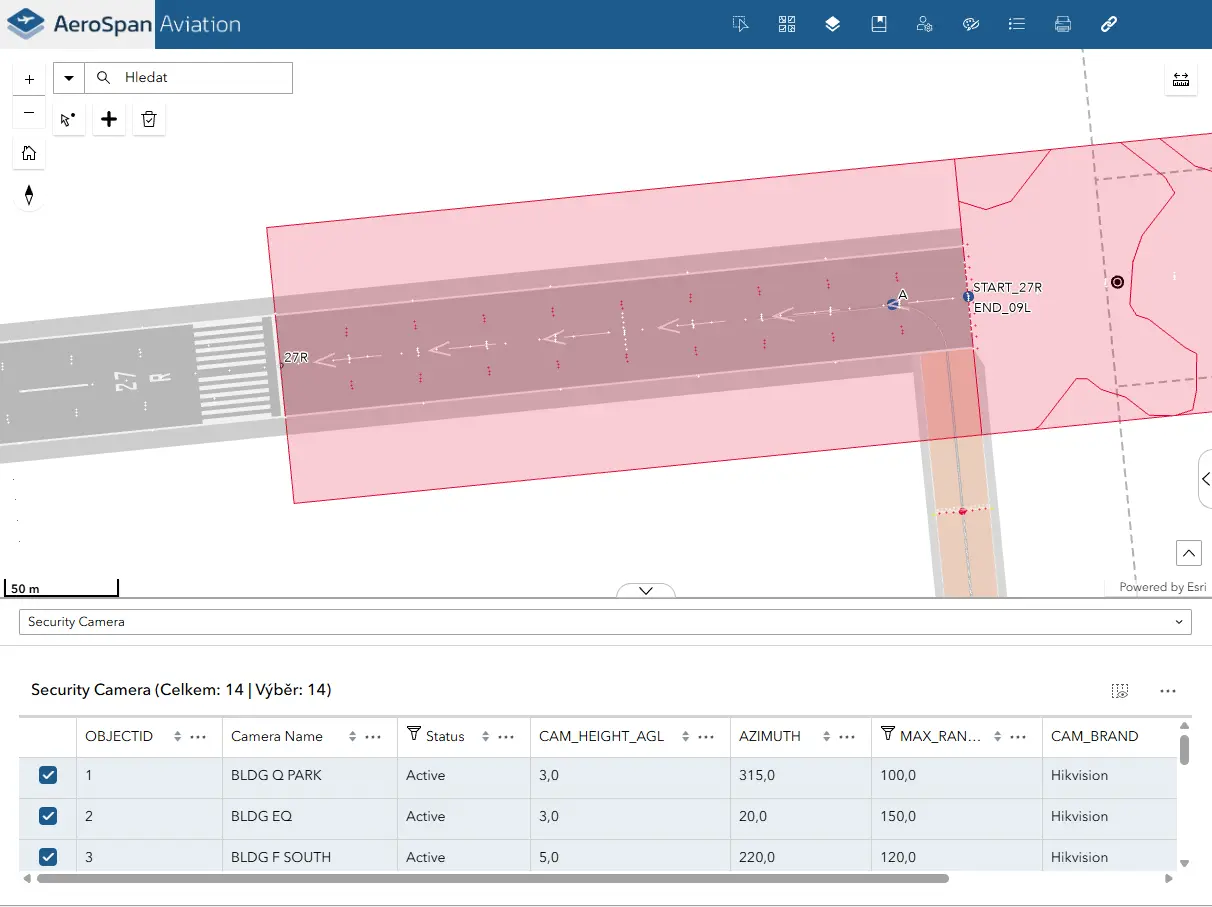
Task: Open the table's more options menu
Action: tap(1167, 690)
